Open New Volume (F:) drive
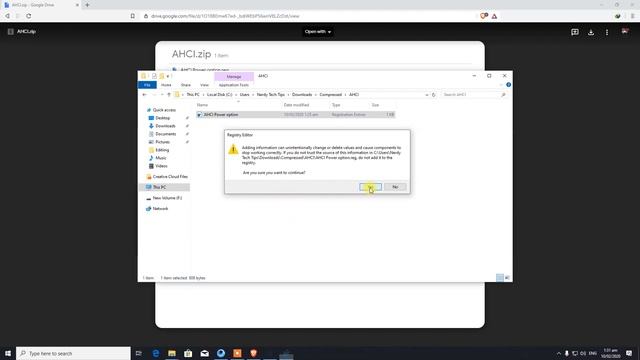Screen dimensions: 640x360 (x=167, y=198)
